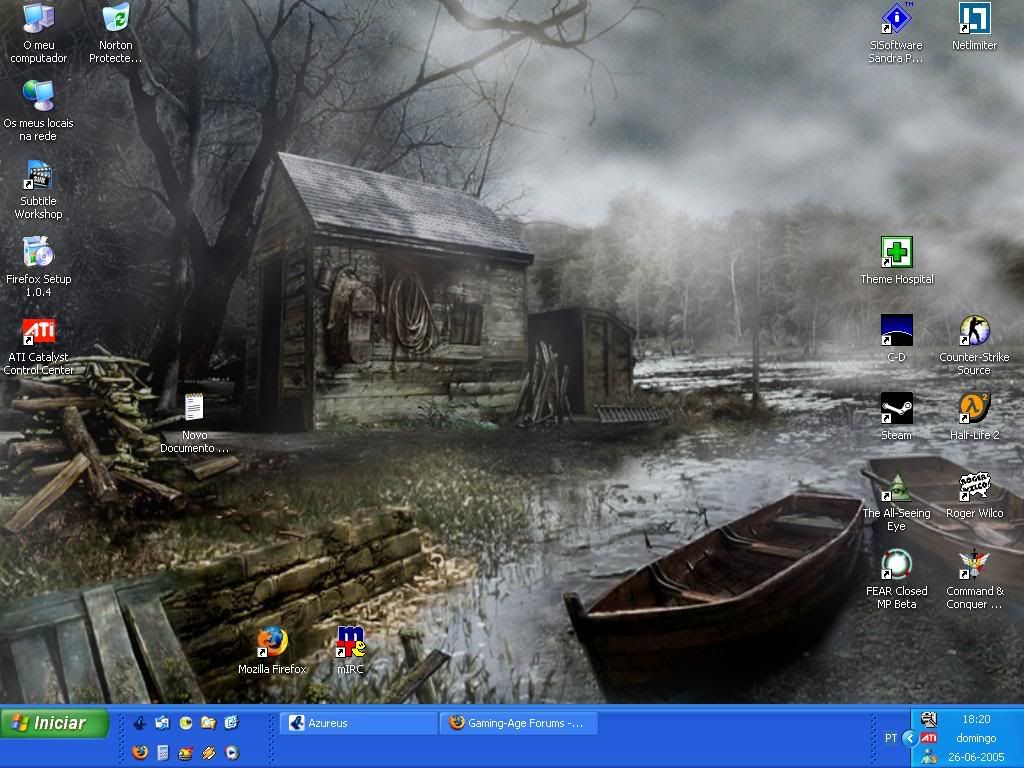
Task: Click the Theme Hospital shortcut
Action: point(896,253)
